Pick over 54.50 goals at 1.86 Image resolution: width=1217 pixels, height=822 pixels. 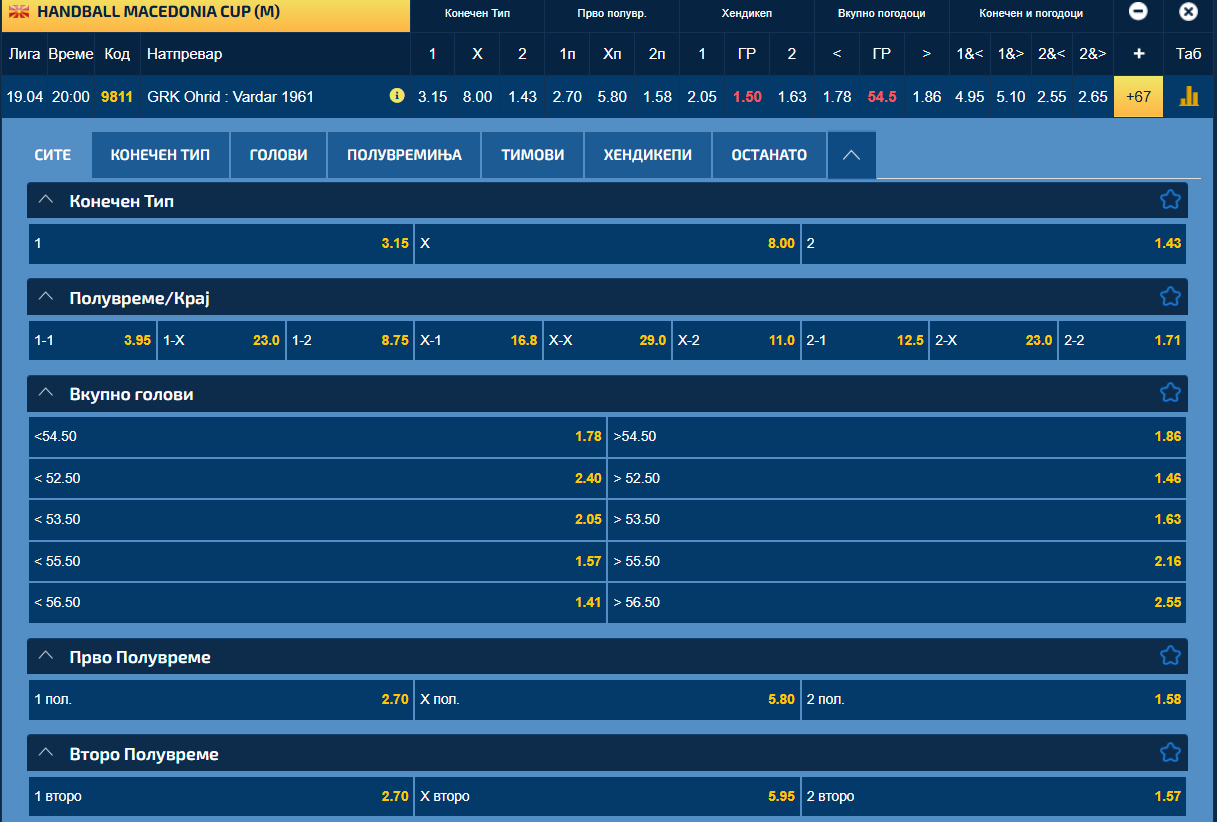897,436
